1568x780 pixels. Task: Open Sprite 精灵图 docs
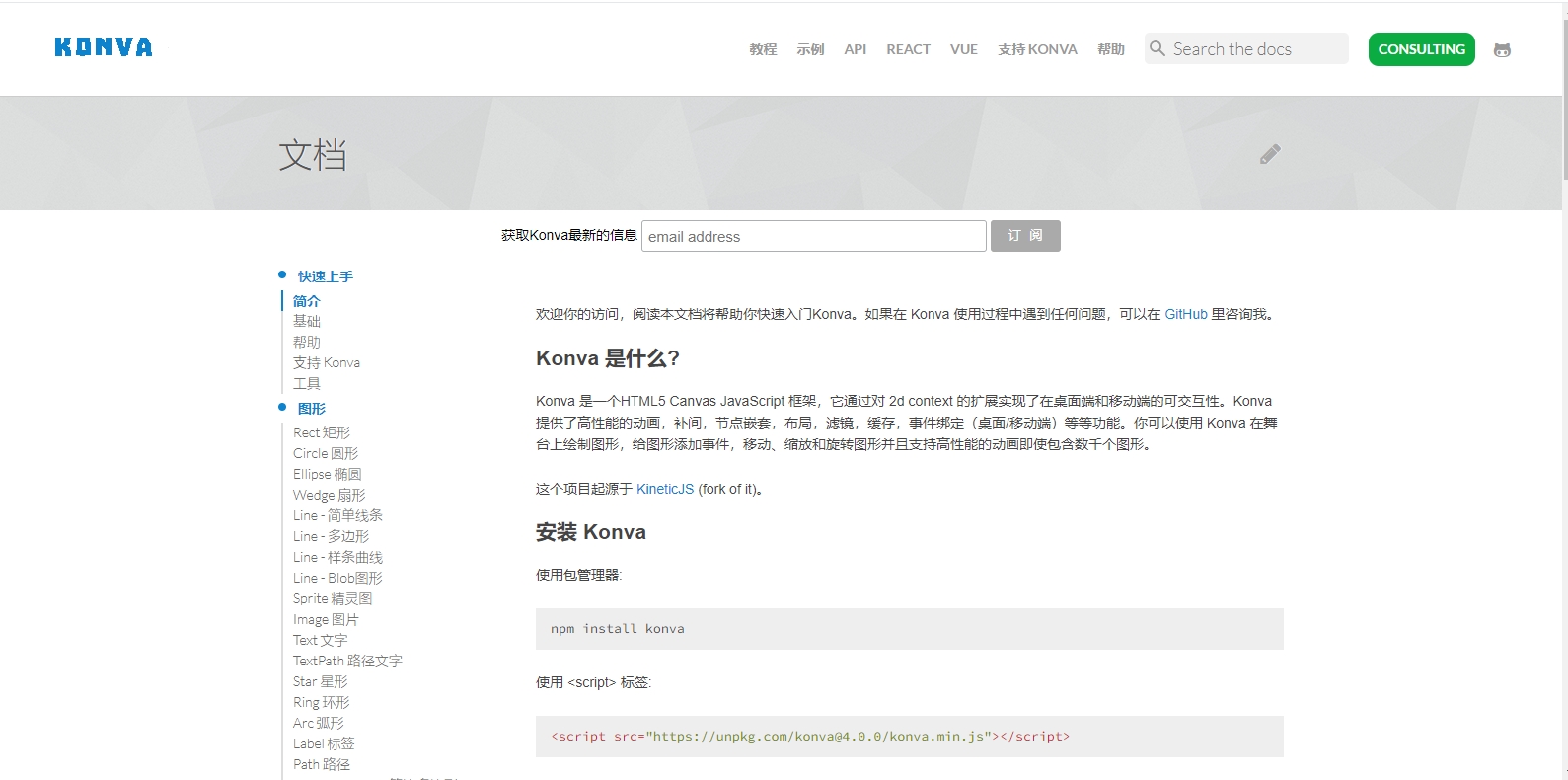(333, 598)
